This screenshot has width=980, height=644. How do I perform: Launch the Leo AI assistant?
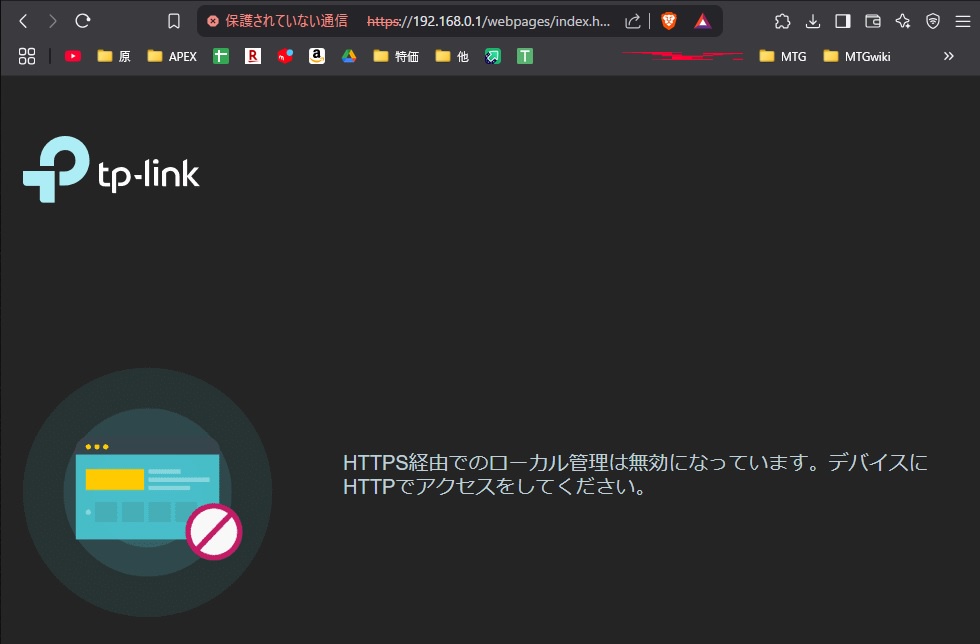click(x=902, y=21)
